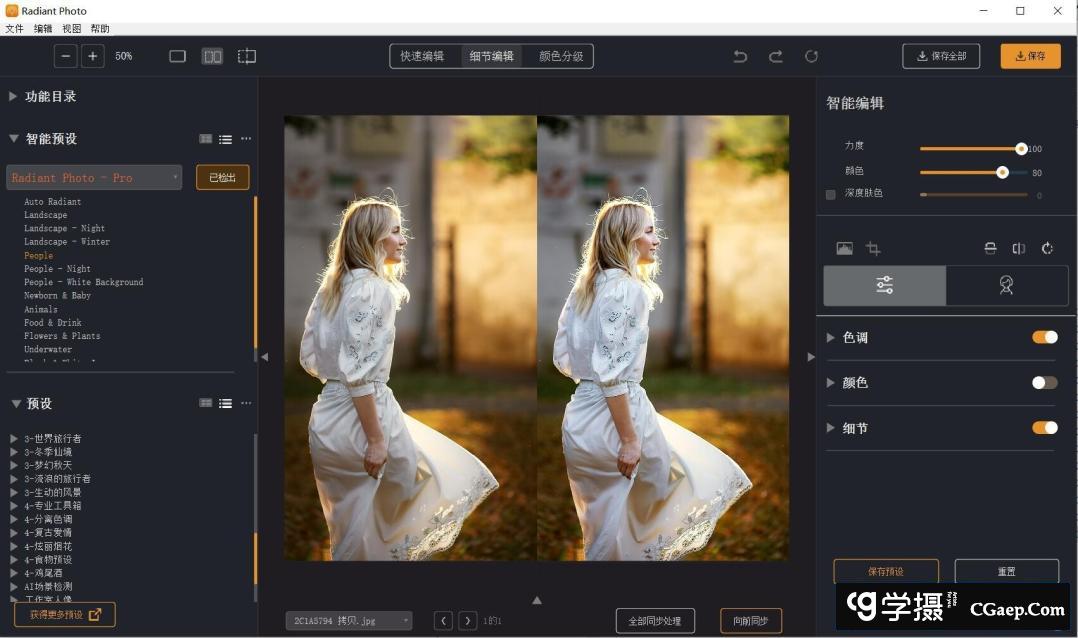Switch to single image view icon
Image resolution: width=1078 pixels, height=638 pixels.
(x=178, y=56)
